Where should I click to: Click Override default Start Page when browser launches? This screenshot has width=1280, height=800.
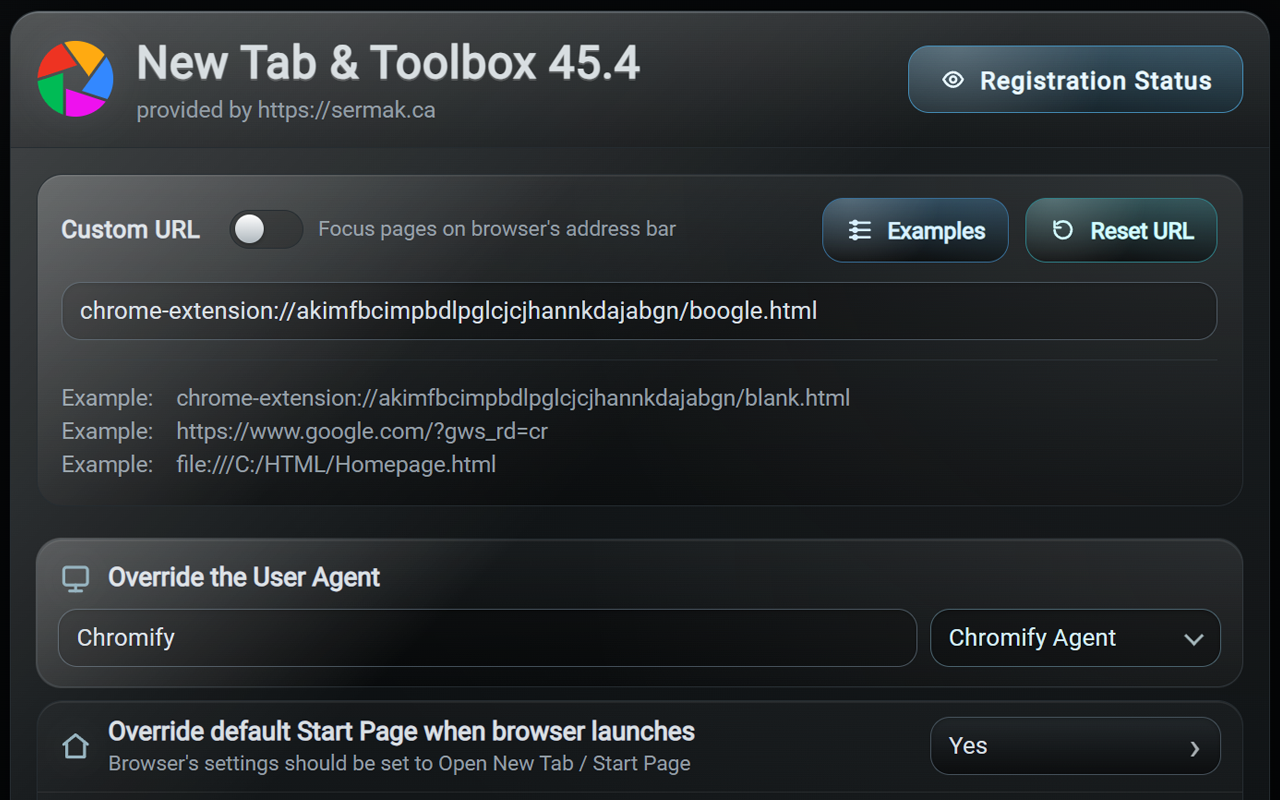click(x=401, y=731)
